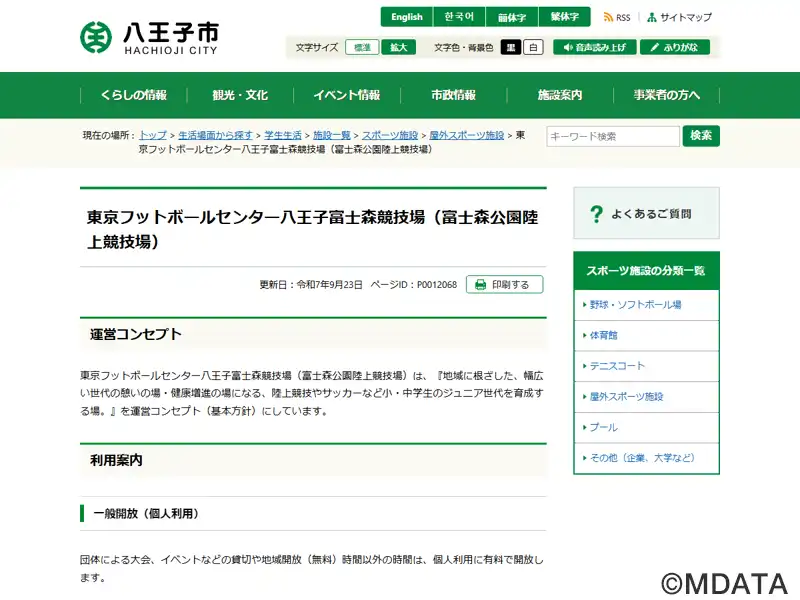The image size is (800, 600).
Task: Start audio read-aloud with 音声読み上げ
Action: click(594, 47)
